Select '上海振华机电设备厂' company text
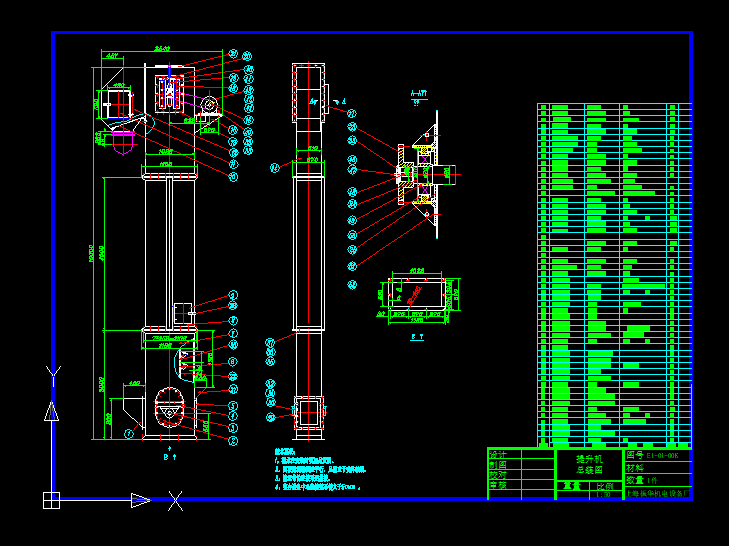 pyautogui.click(x=658, y=493)
